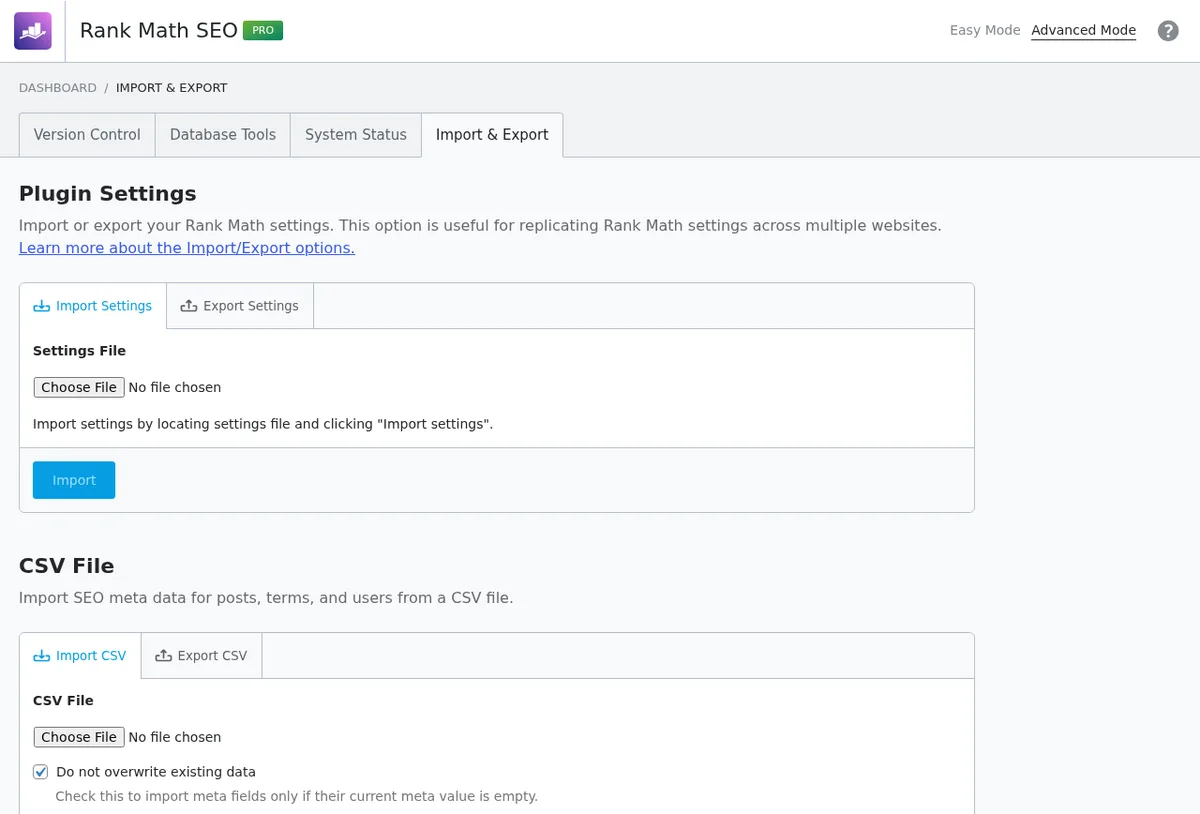Screen dimensions: 1200x814
Task: Open the help question mark icon
Action: coord(1168,31)
